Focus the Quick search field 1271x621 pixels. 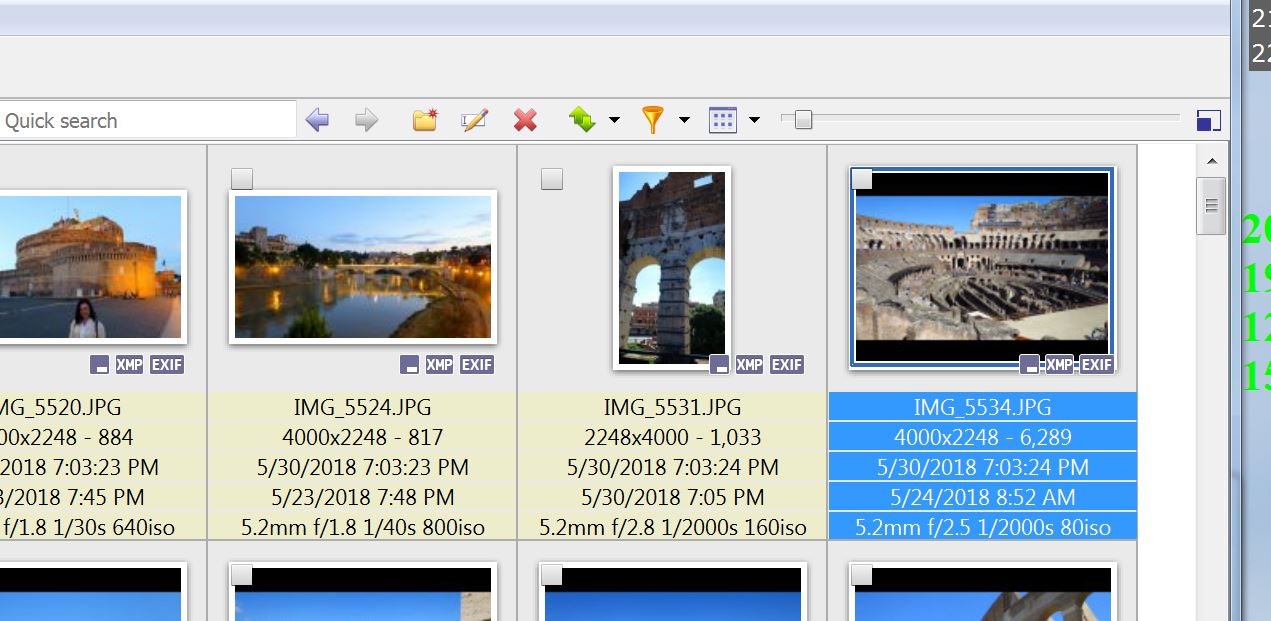[148, 120]
